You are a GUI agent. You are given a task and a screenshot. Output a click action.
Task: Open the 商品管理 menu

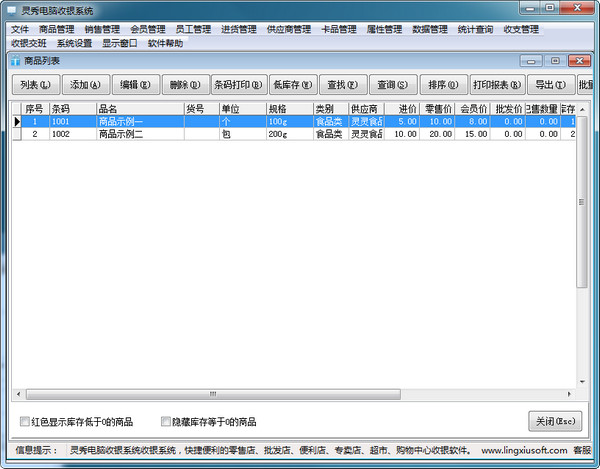pyautogui.click(x=57, y=29)
